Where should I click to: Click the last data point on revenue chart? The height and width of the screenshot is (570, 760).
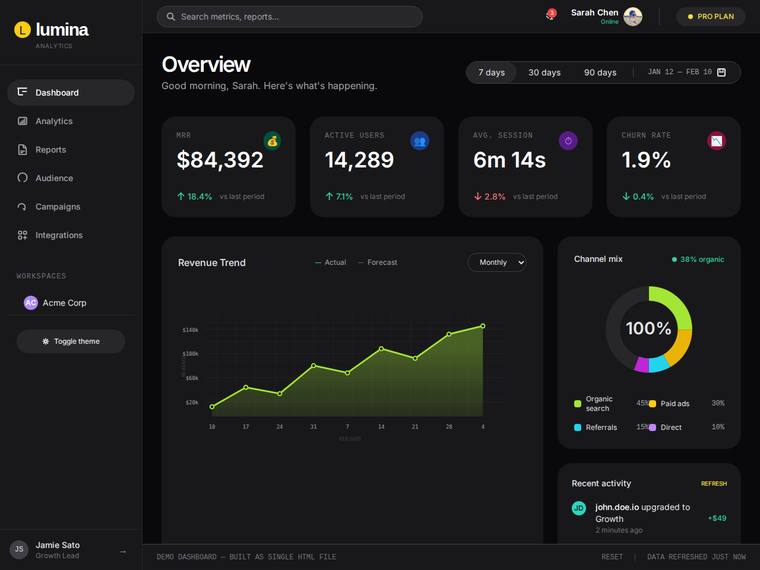(483, 326)
